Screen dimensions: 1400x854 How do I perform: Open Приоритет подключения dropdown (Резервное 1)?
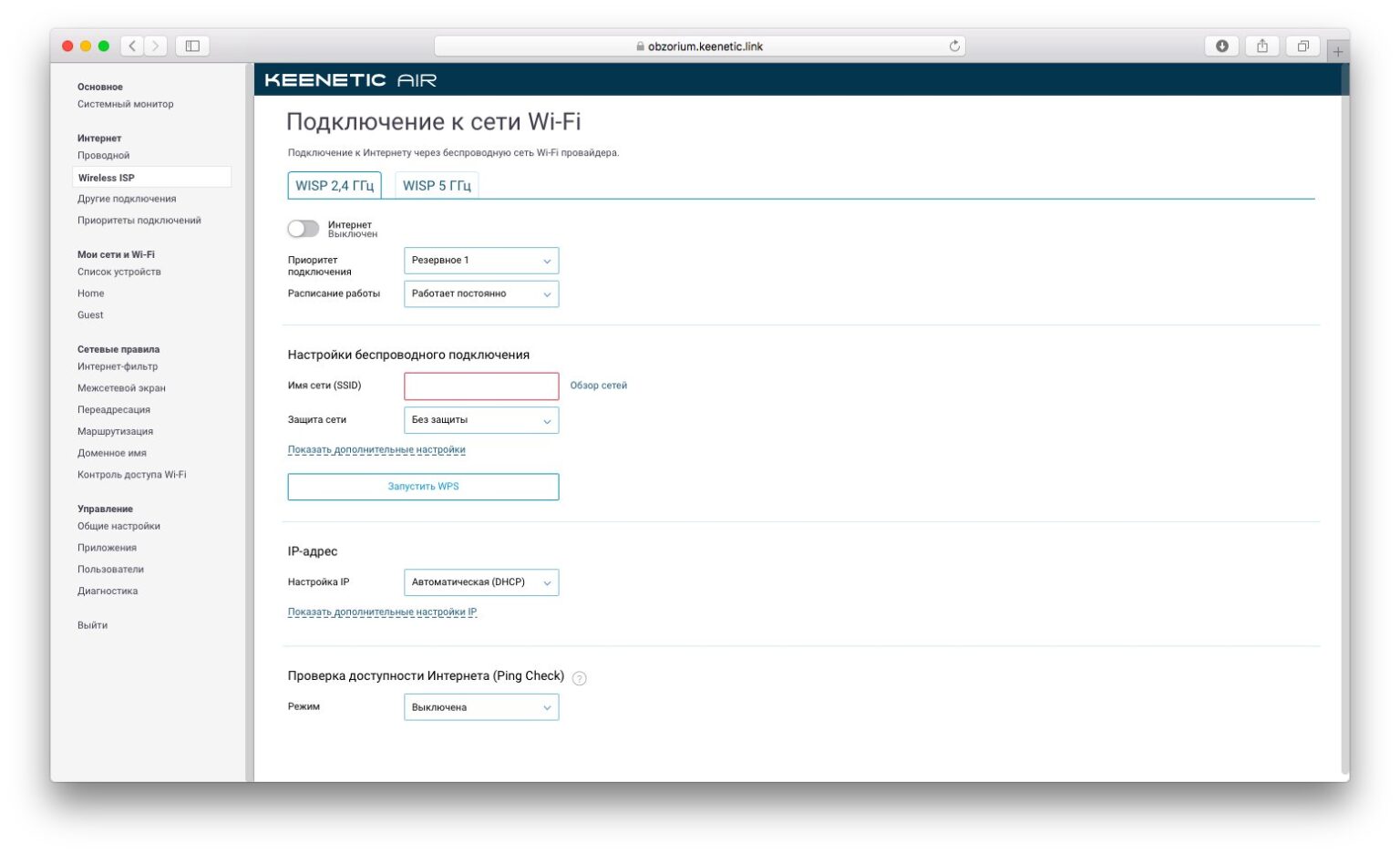[x=481, y=261]
